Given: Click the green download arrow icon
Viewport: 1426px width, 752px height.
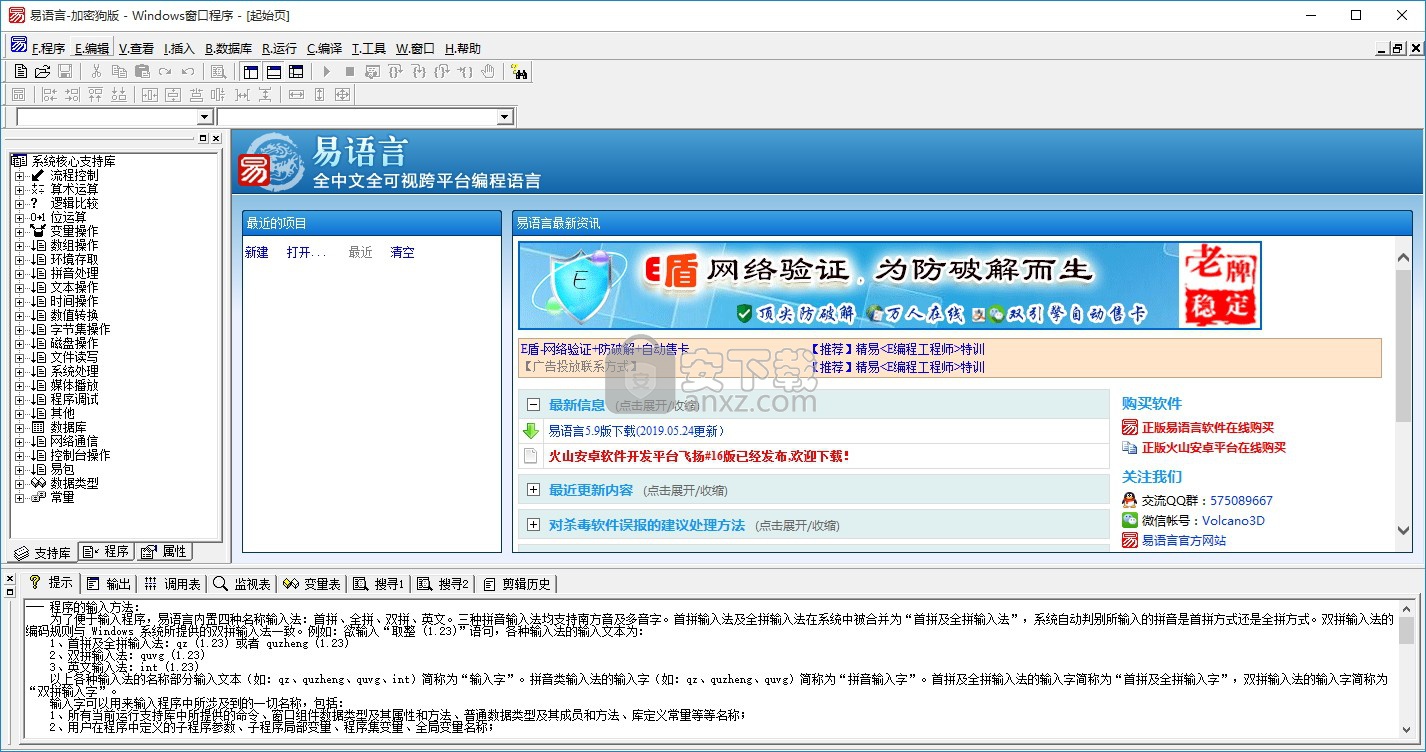Looking at the screenshot, I should click(531, 431).
